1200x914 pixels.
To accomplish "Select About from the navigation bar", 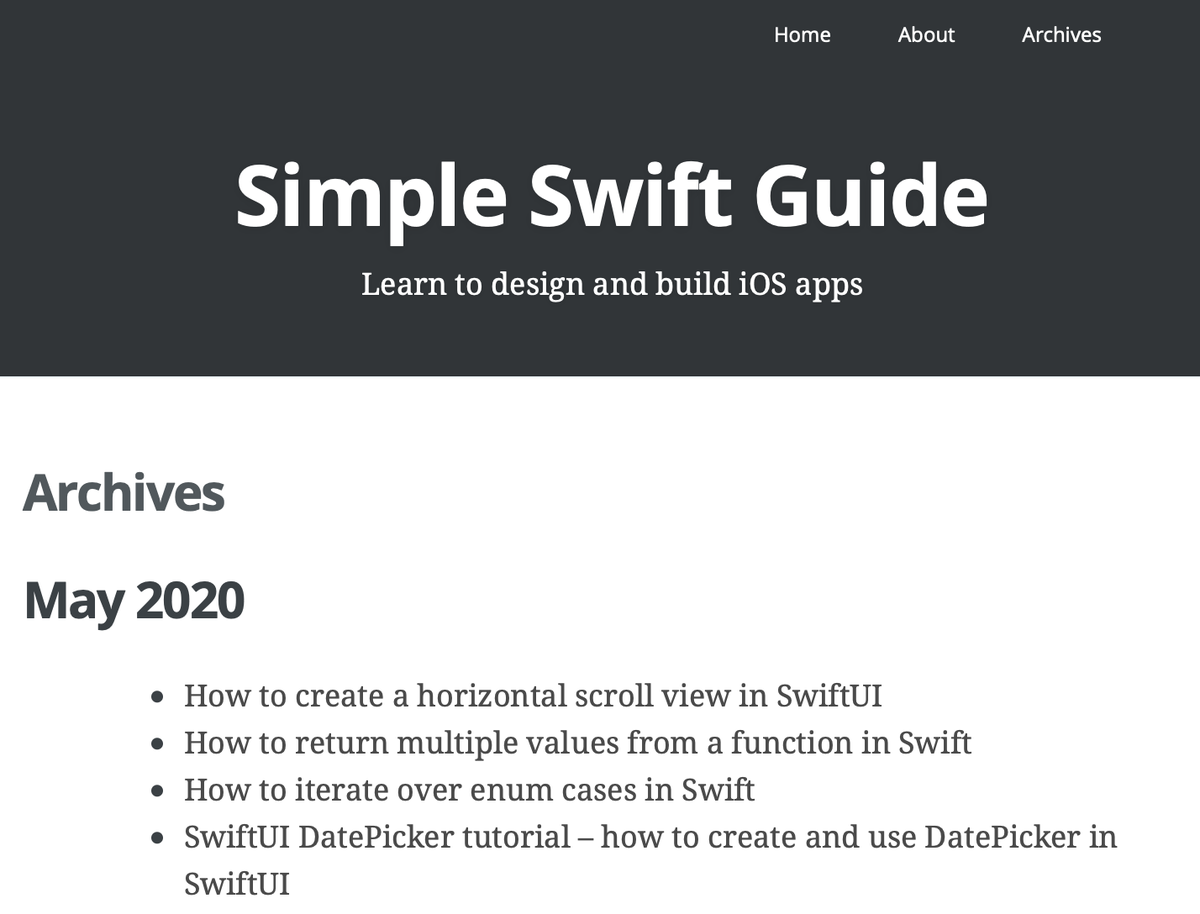I will pyautogui.click(x=926, y=35).
